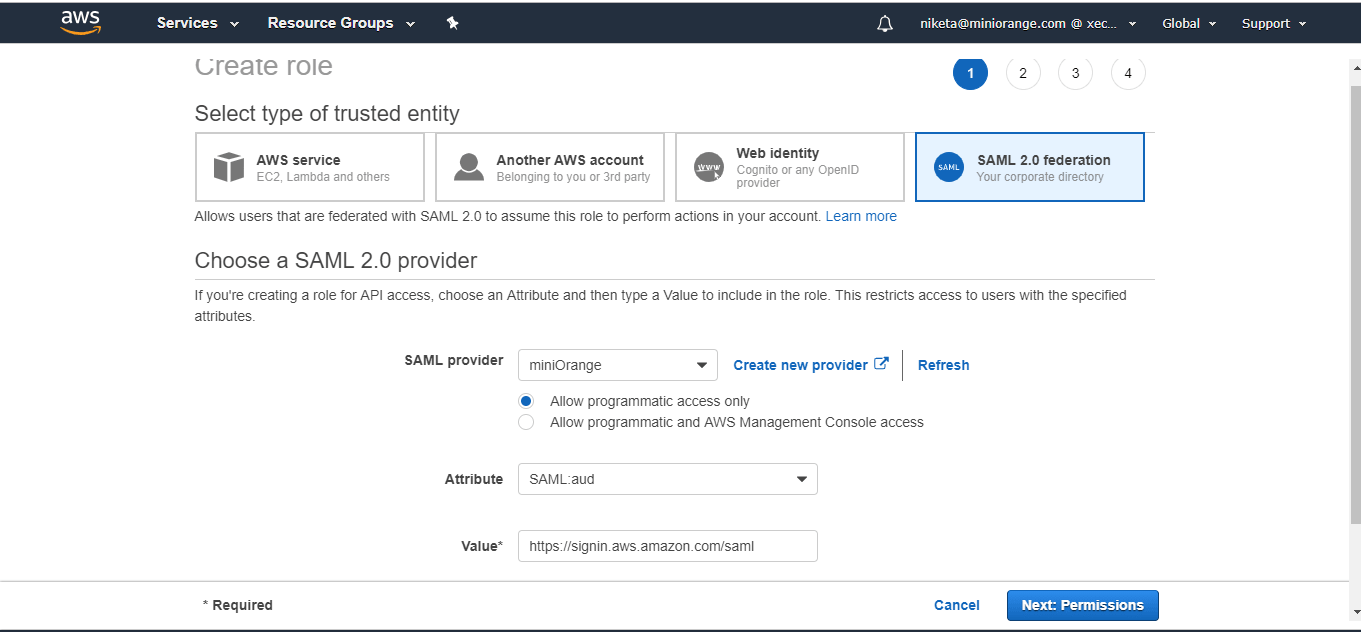Click the Next: Permissions button
The height and width of the screenshot is (632, 1361).
click(x=1082, y=605)
